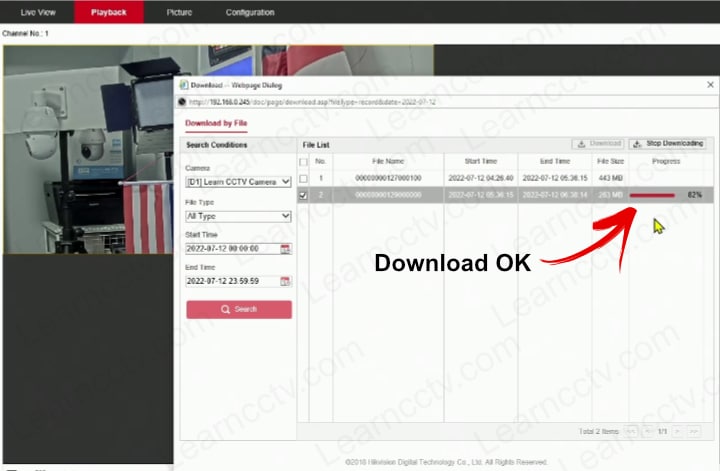
Task: Open the Configuration tab
Action: tap(250, 12)
